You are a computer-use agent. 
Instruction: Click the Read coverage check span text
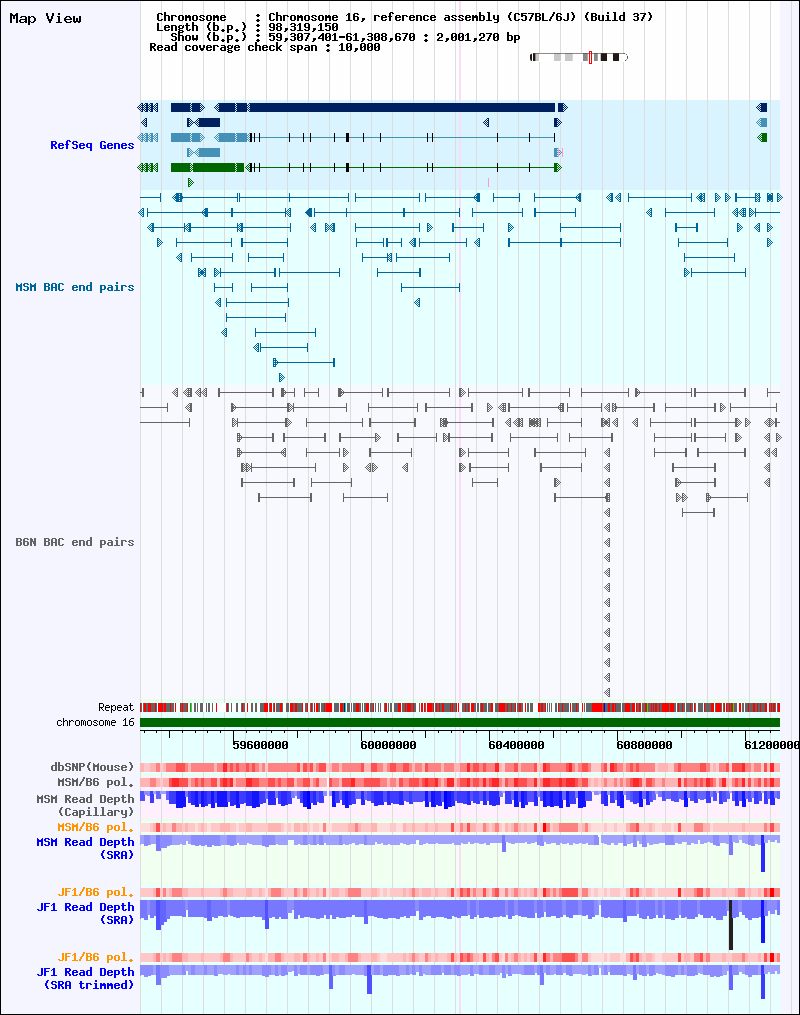(265, 47)
